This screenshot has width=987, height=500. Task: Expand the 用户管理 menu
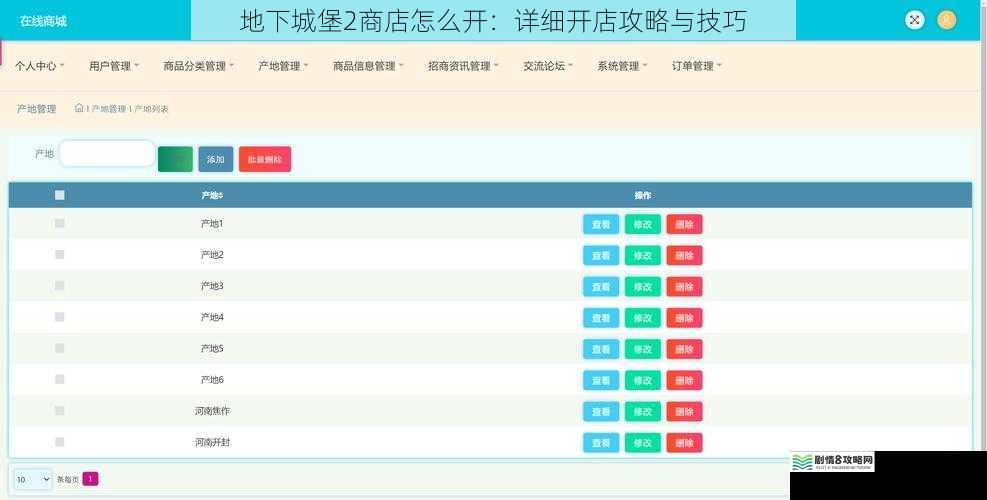[x=114, y=65]
